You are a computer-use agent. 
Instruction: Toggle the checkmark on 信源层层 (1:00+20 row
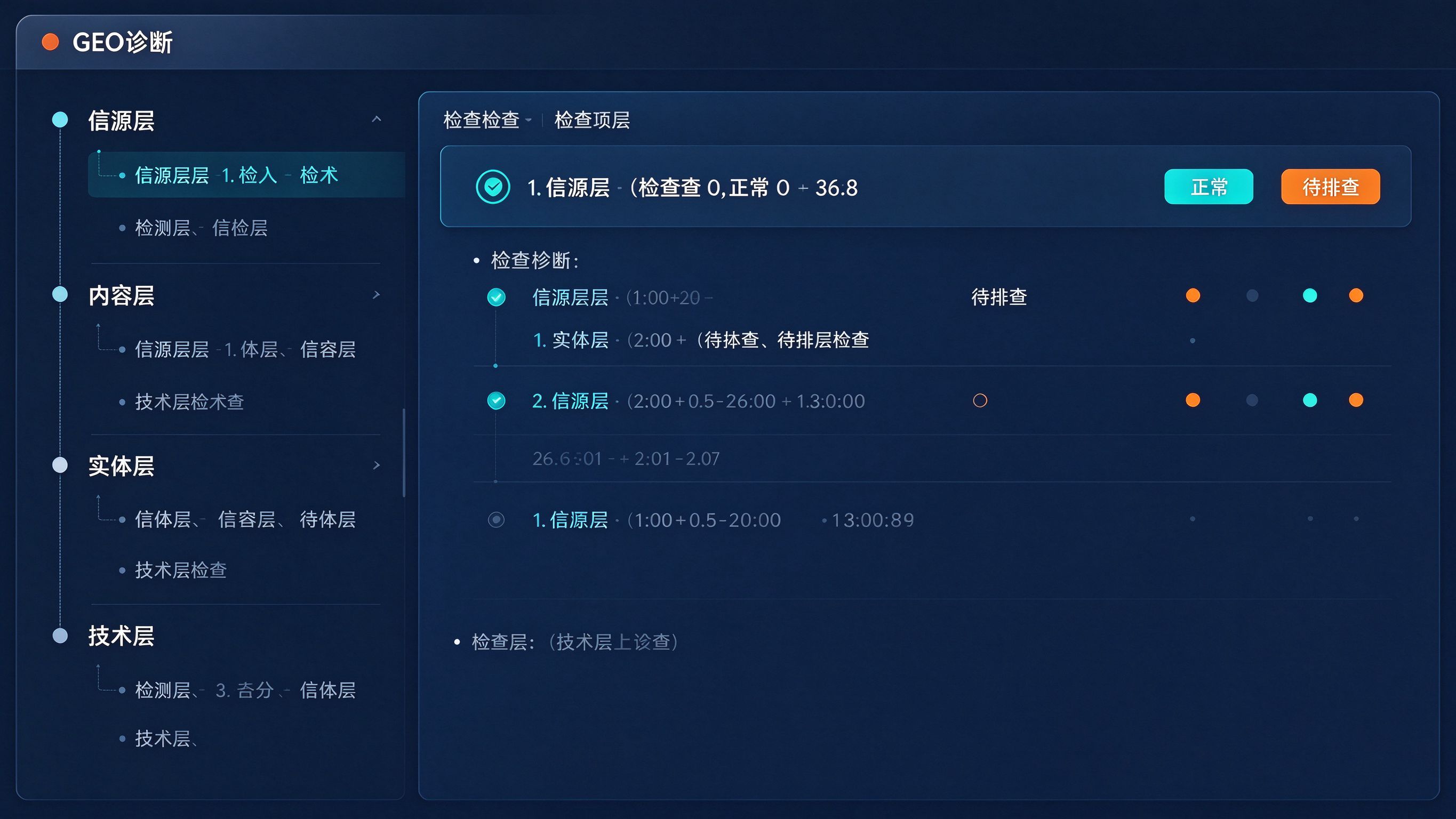496,297
